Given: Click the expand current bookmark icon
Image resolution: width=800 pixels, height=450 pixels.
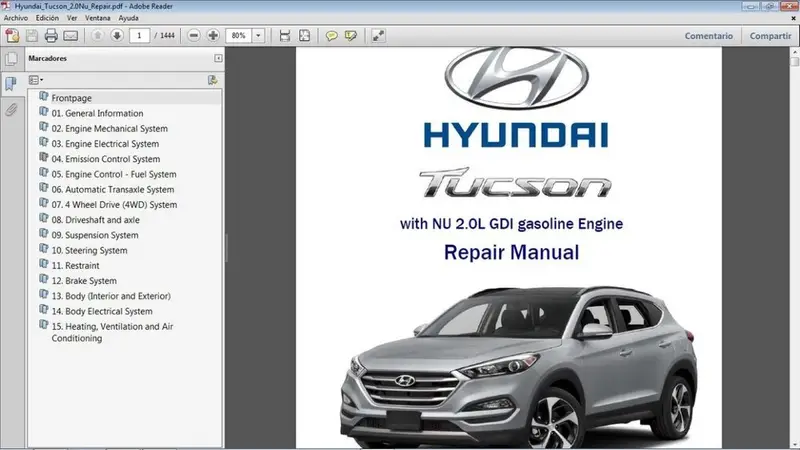Looking at the screenshot, I should click(212, 80).
